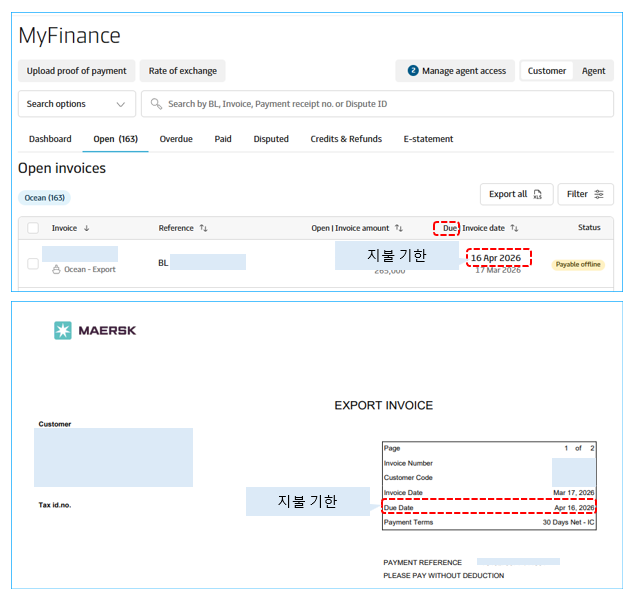
Task: Click the Payable offline status badge
Action: click(578, 264)
